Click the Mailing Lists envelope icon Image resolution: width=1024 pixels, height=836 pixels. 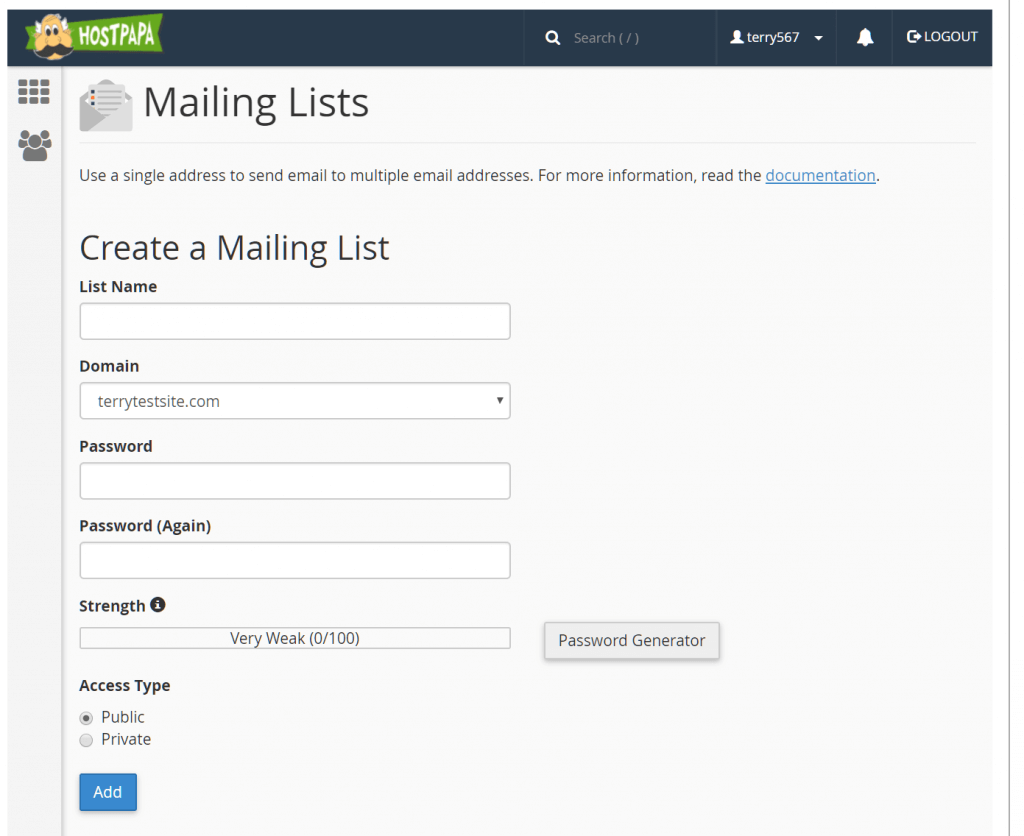[x=106, y=105]
